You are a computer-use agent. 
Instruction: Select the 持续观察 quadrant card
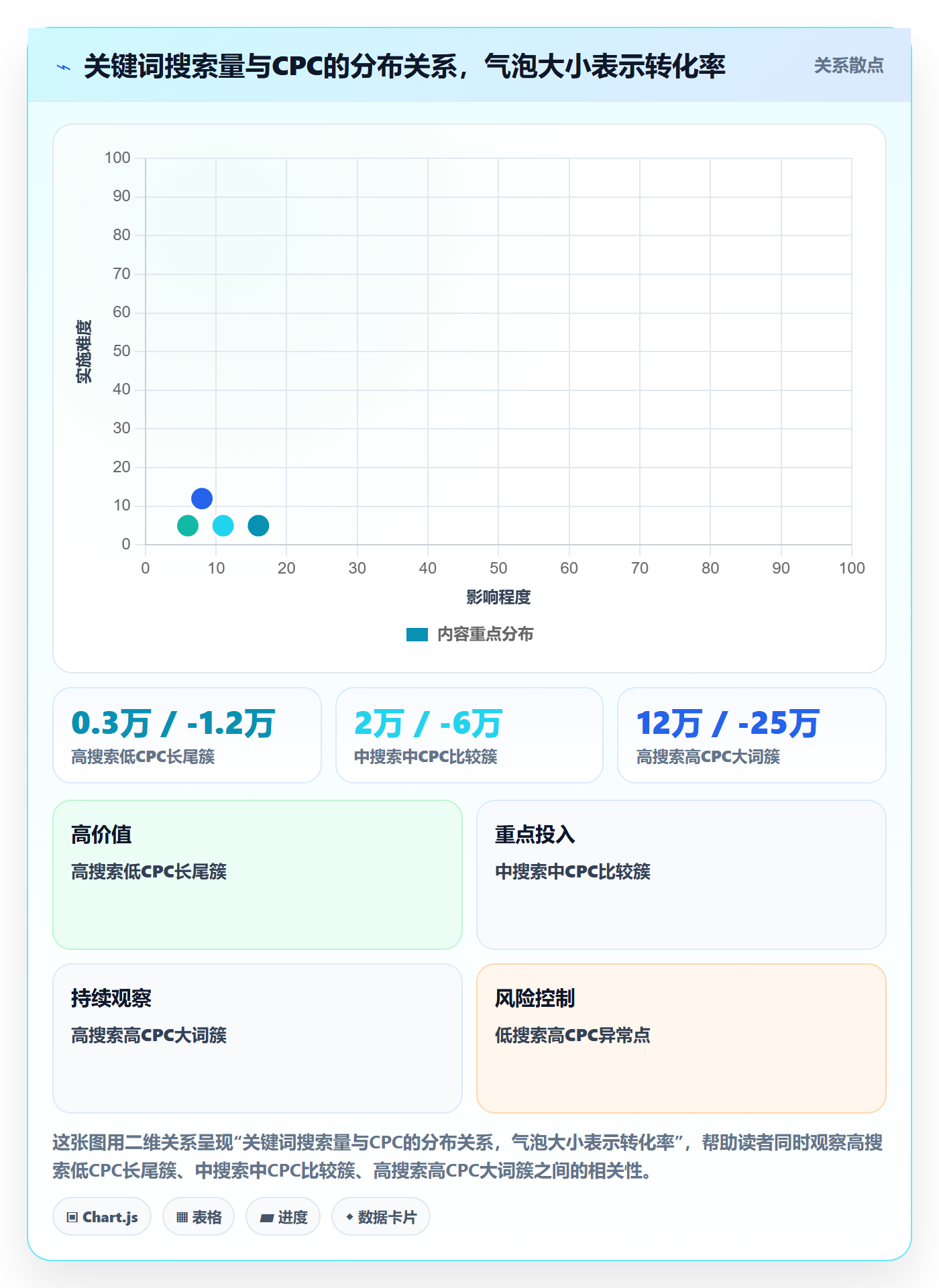click(258, 1038)
